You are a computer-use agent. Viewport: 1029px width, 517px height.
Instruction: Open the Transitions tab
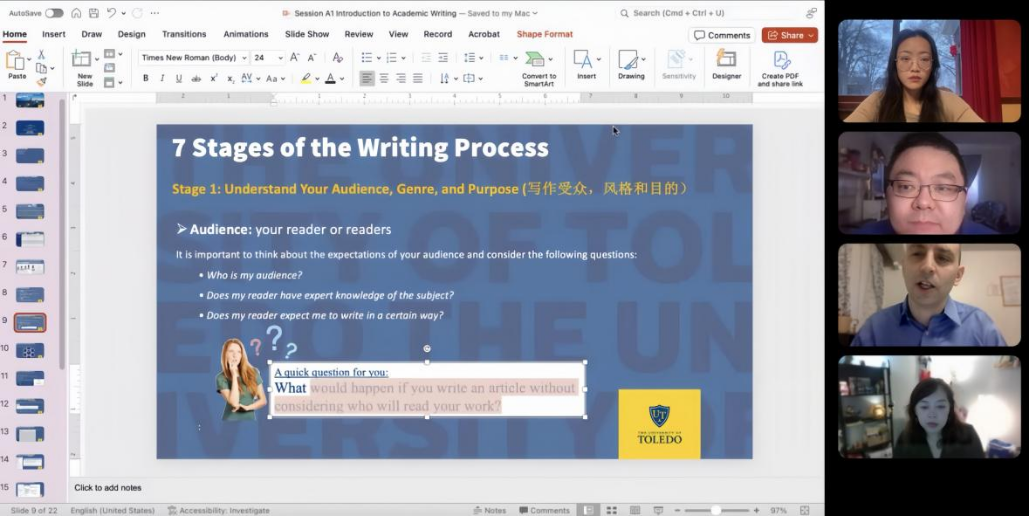pos(184,34)
